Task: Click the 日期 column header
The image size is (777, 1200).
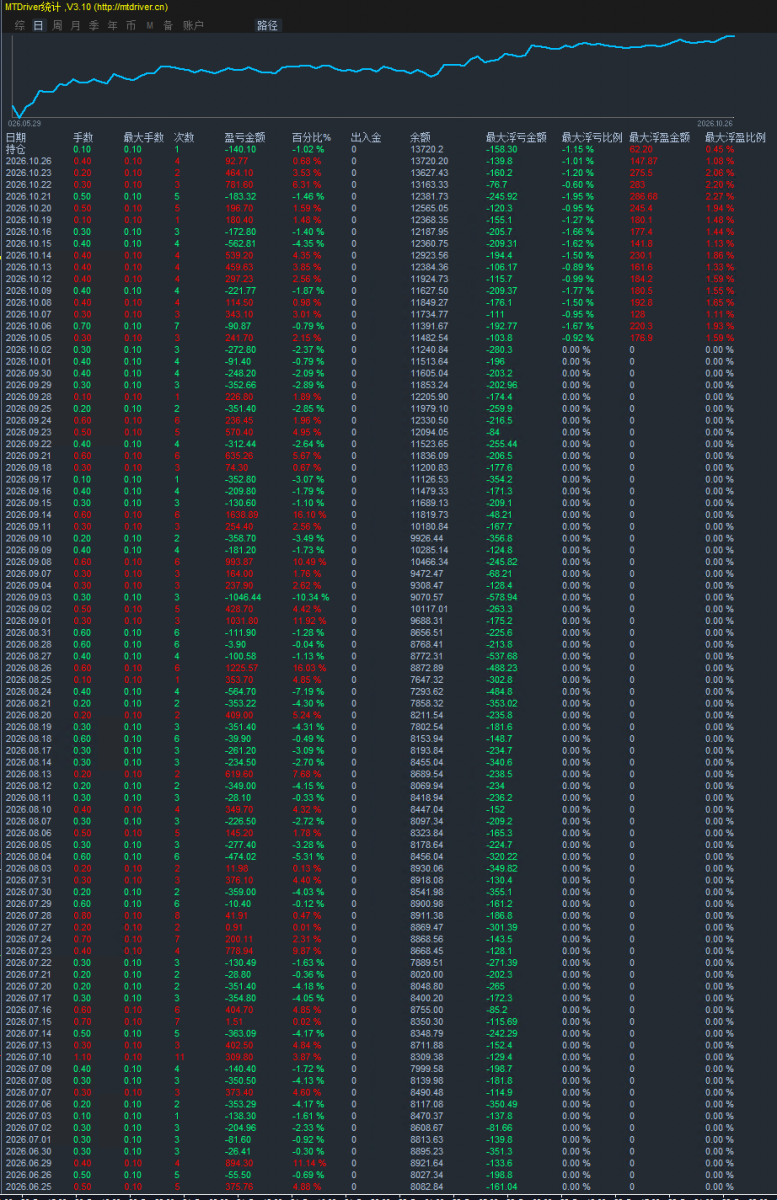Action: pyautogui.click(x=16, y=137)
